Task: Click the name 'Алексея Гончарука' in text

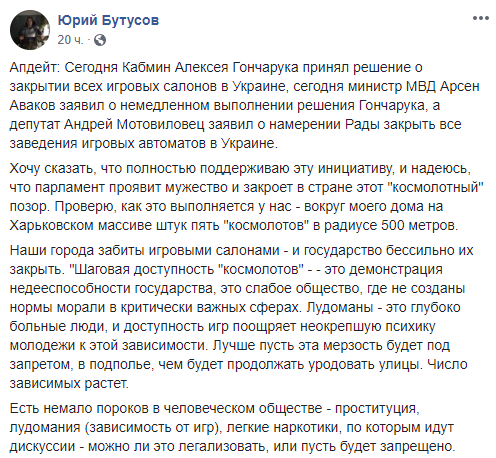Action: 237,68
